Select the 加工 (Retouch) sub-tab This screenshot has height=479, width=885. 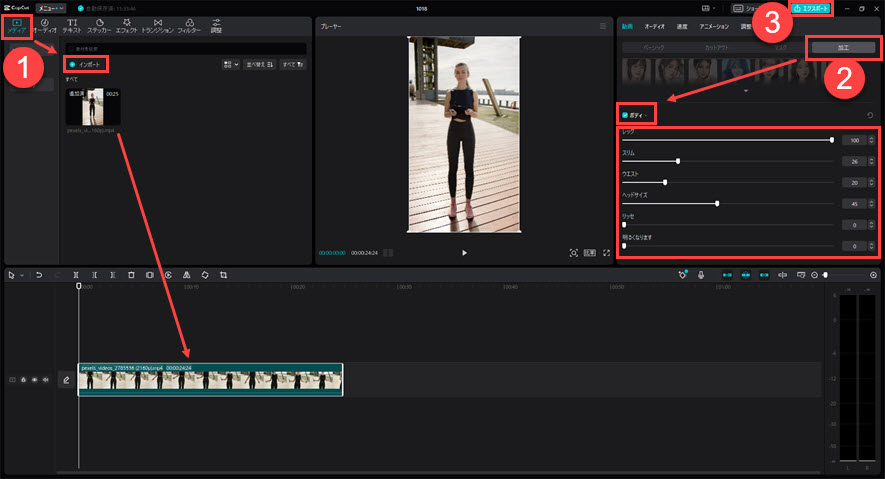point(843,48)
